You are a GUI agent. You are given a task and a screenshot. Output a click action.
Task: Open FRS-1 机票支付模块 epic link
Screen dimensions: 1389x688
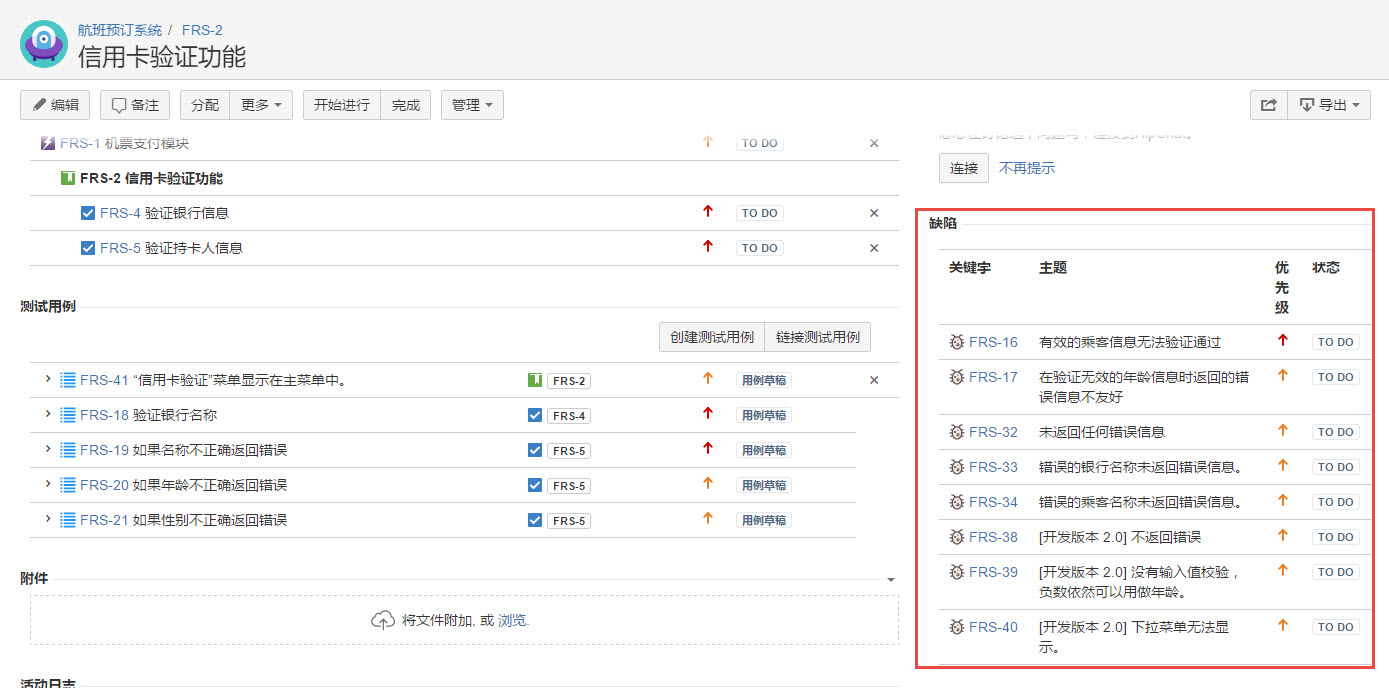point(124,143)
